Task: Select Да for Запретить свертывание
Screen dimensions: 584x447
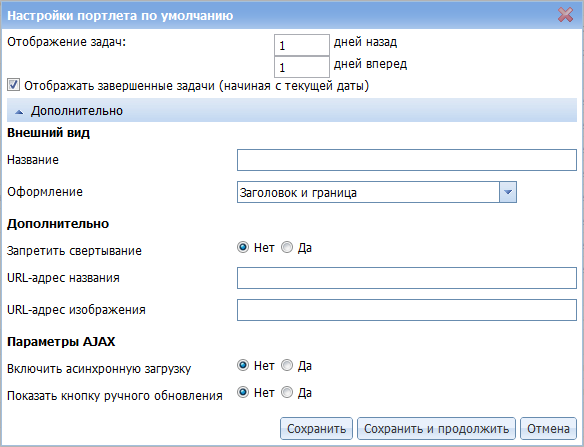Action: (287, 247)
